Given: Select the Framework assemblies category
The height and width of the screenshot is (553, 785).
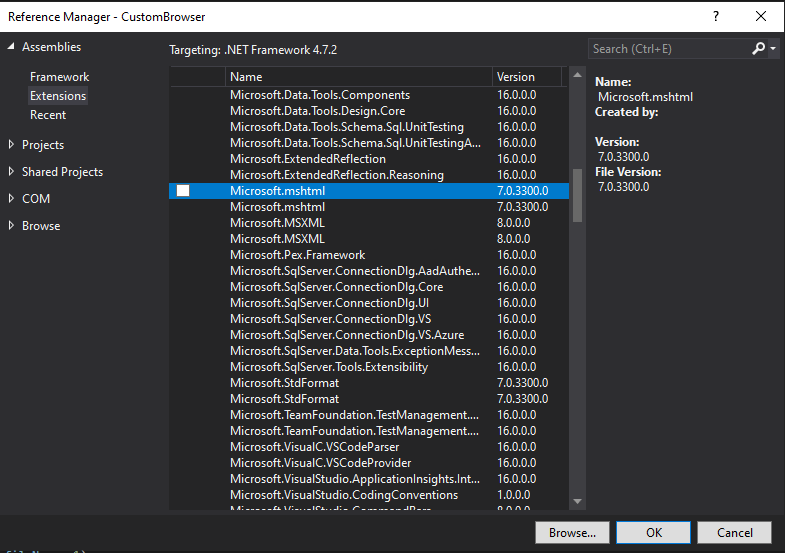Looking at the screenshot, I should (x=59, y=77).
